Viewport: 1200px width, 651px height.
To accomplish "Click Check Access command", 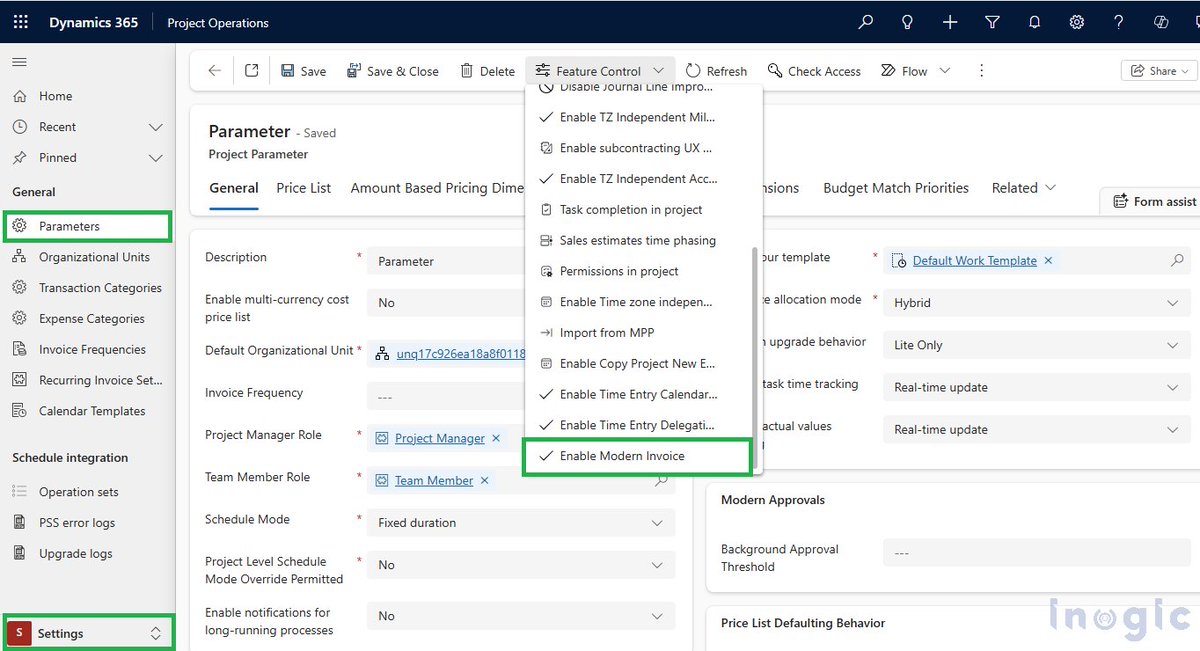I will (814, 71).
